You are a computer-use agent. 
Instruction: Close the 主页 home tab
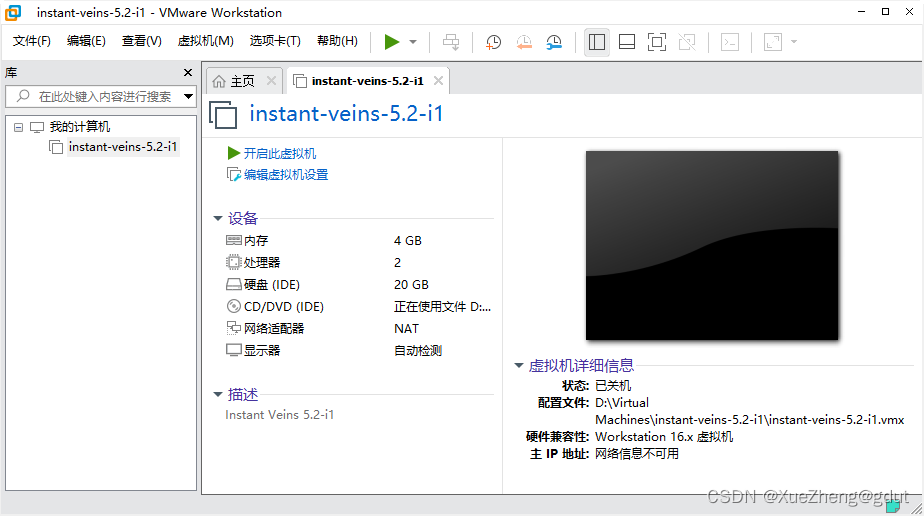271,81
